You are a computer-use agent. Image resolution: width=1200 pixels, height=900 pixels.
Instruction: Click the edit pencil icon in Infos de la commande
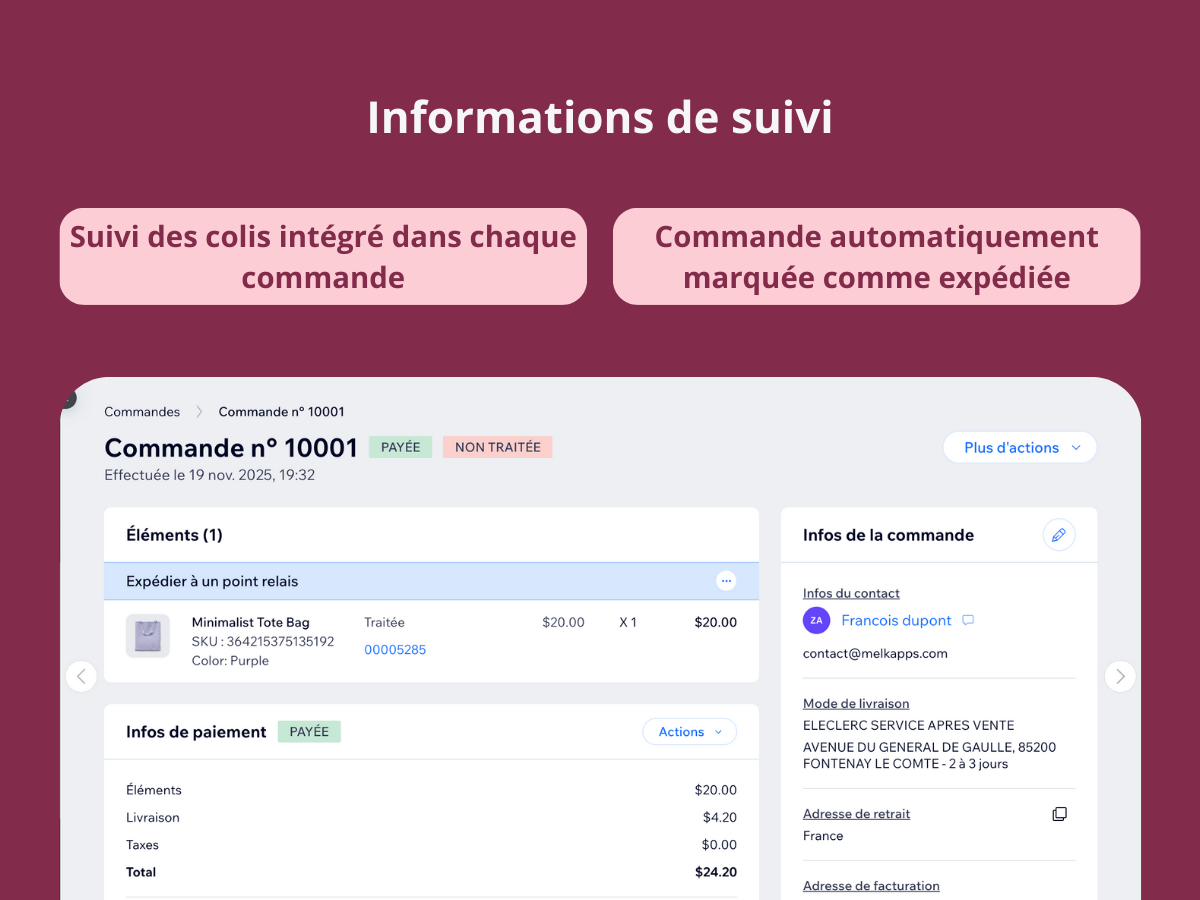[1059, 535]
